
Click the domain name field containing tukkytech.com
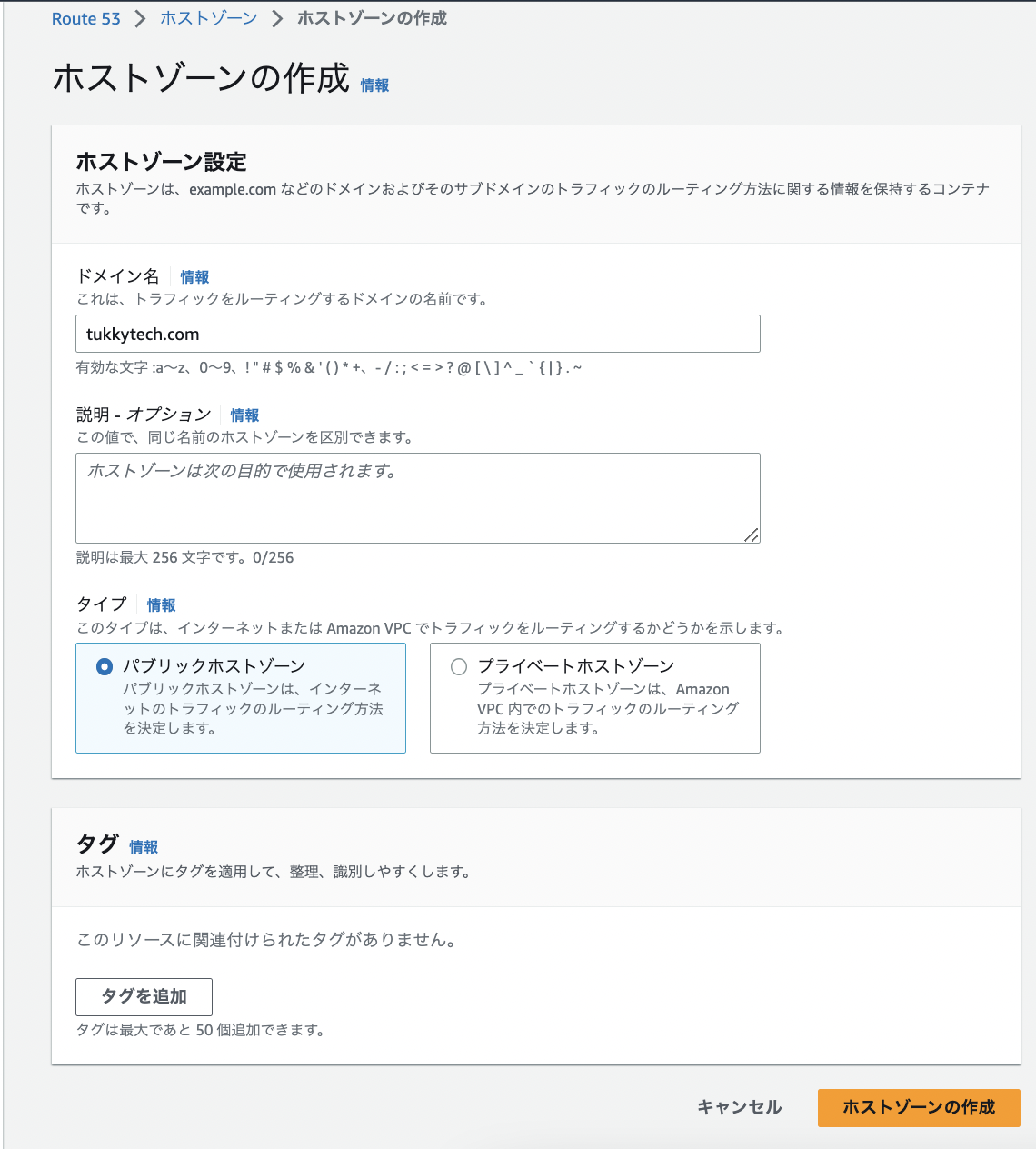tap(417, 334)
